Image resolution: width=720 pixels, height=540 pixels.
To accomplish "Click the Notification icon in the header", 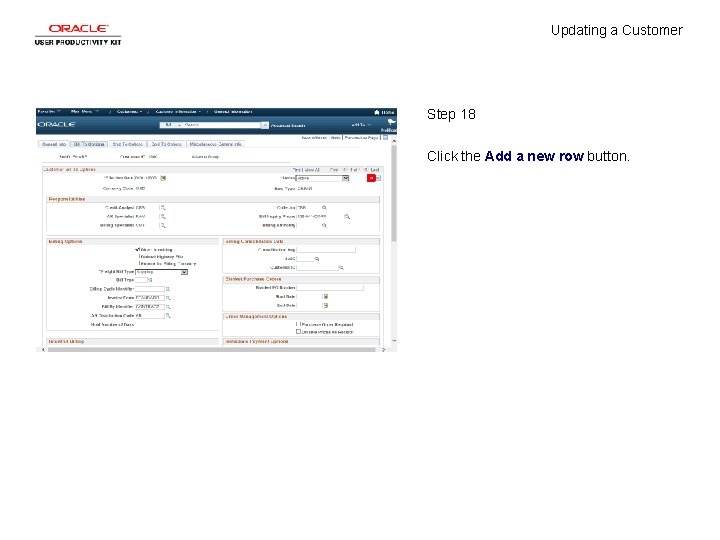I will click(x=391, y=122).
